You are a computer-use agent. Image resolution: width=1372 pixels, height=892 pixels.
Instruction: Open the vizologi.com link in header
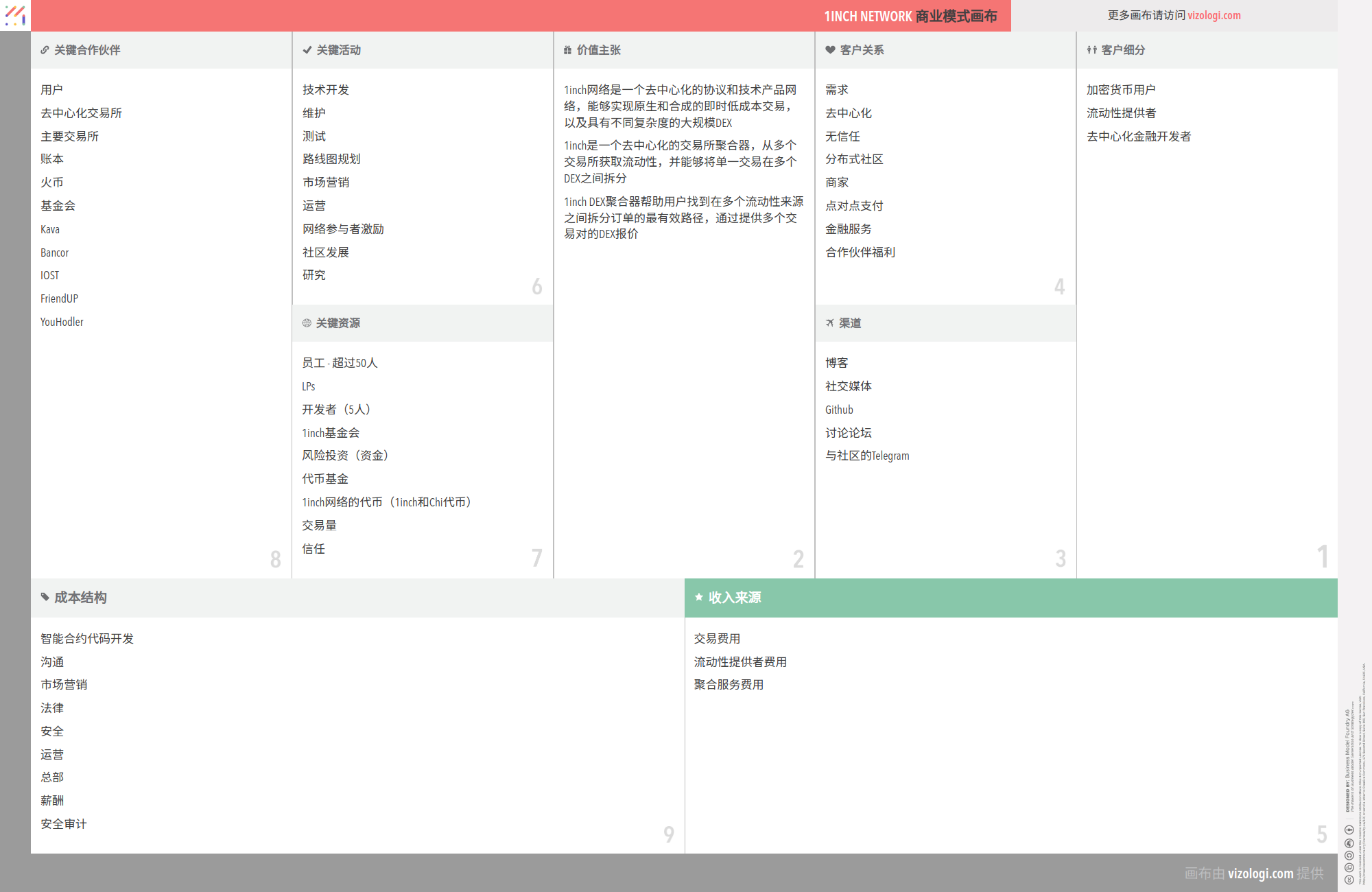click(x=1214, y=15)
